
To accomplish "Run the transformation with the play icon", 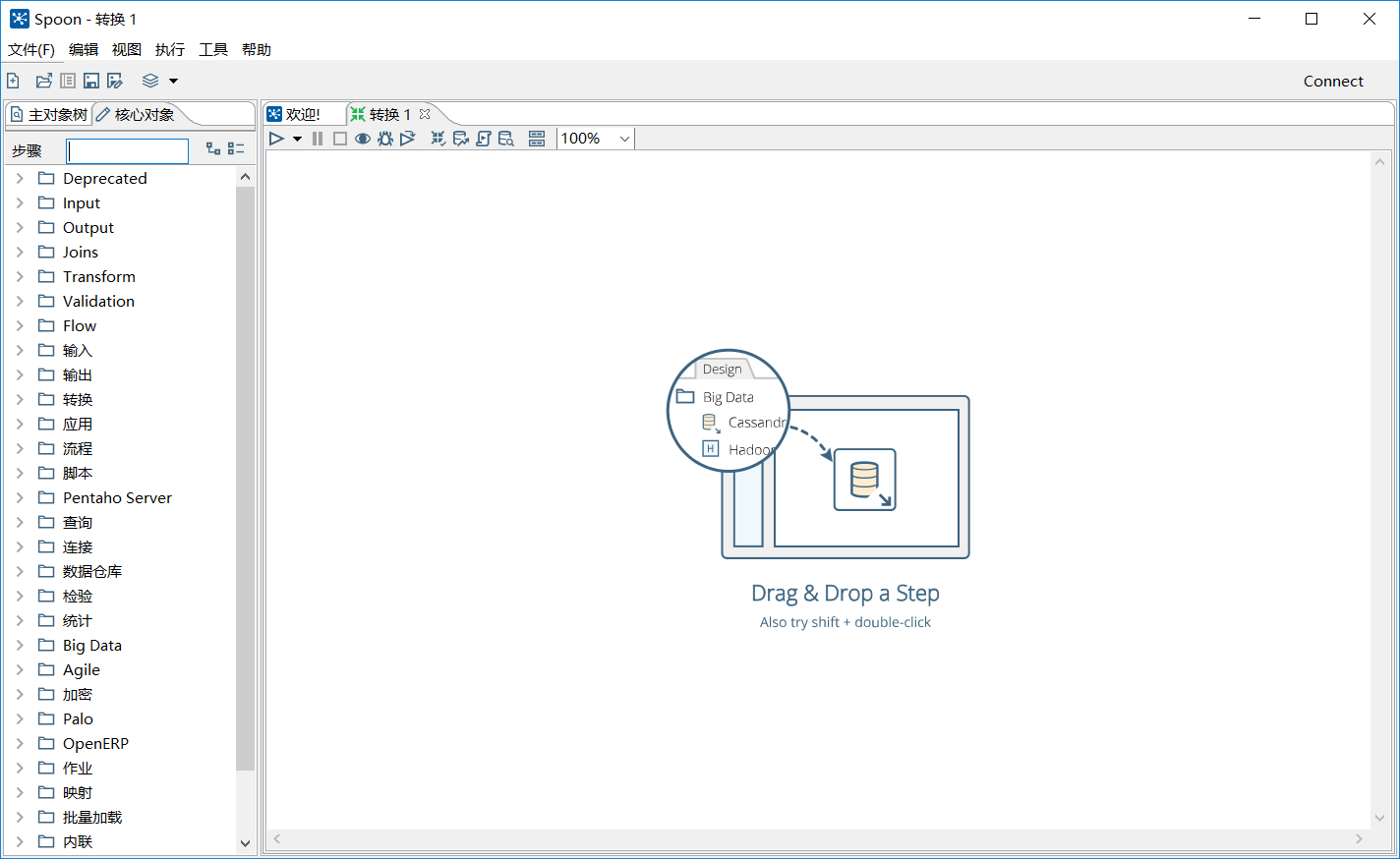I will click(x=276, y=139).
